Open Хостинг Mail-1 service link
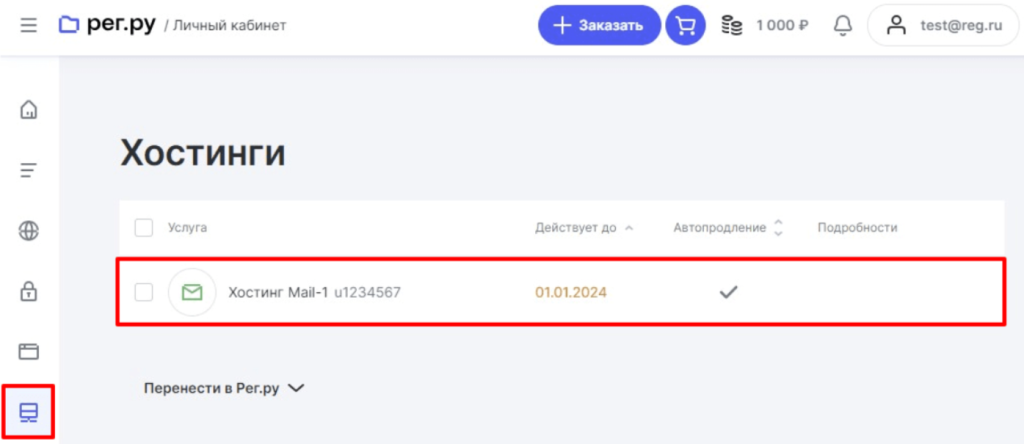 coord(278,292)
